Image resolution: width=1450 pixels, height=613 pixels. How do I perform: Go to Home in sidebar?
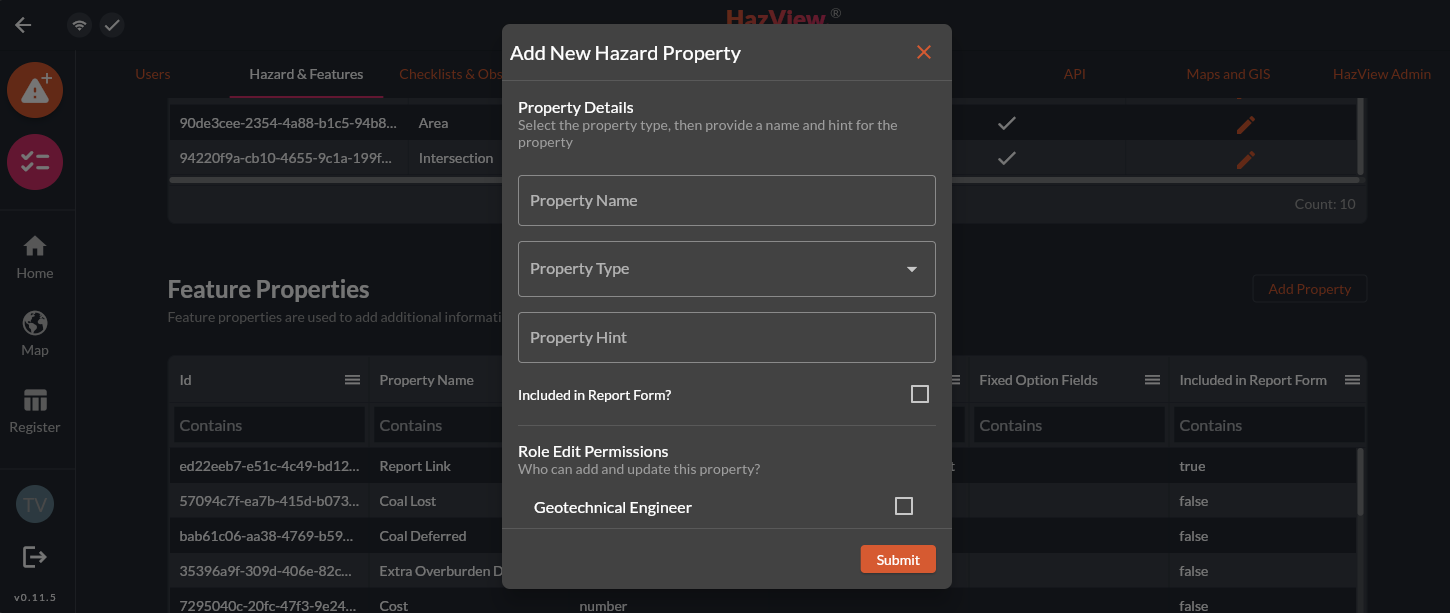click(x=35, y=257)
